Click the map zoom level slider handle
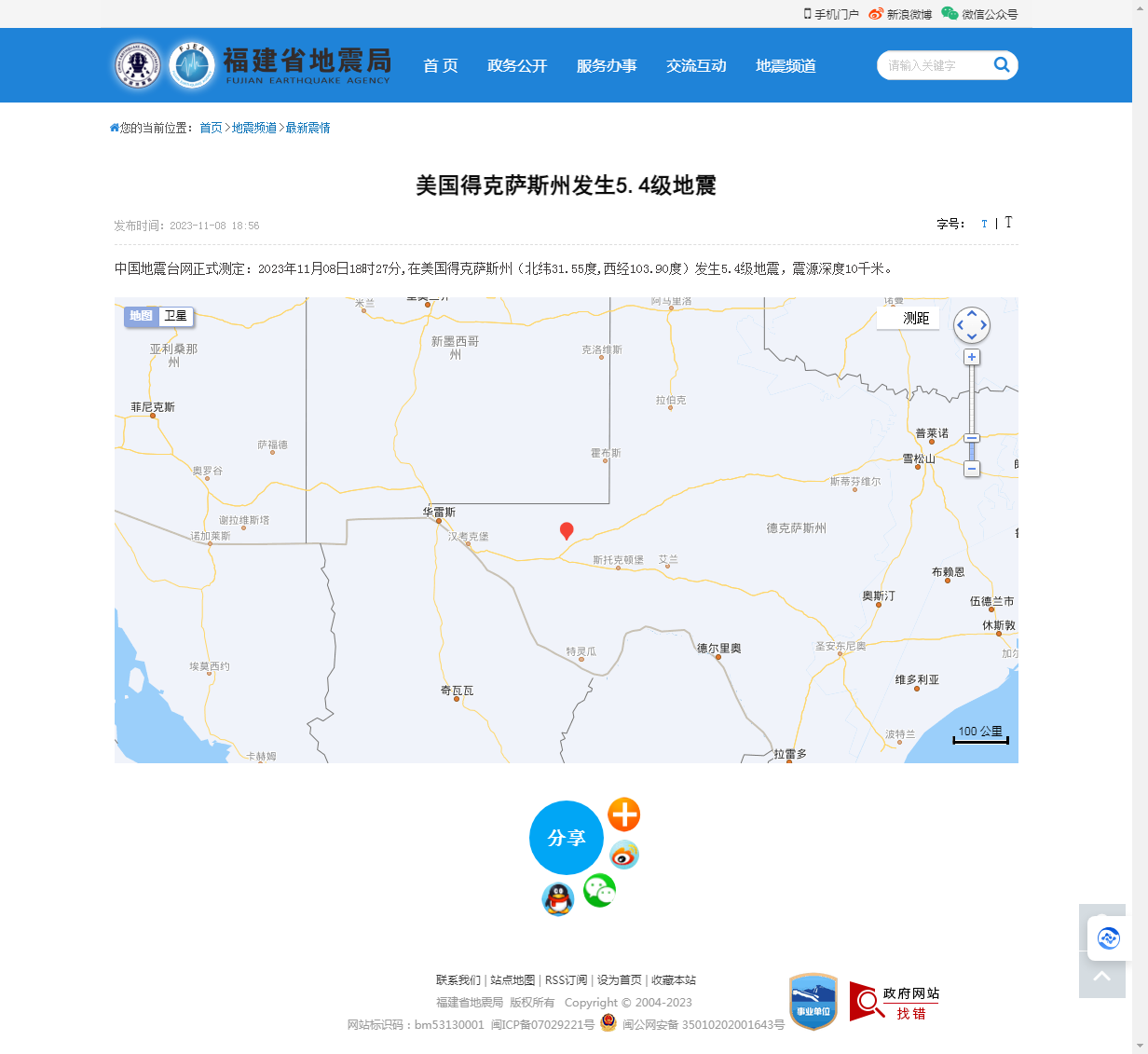Viewport: 1148px width, 1054px height. (x=972, y=438)
